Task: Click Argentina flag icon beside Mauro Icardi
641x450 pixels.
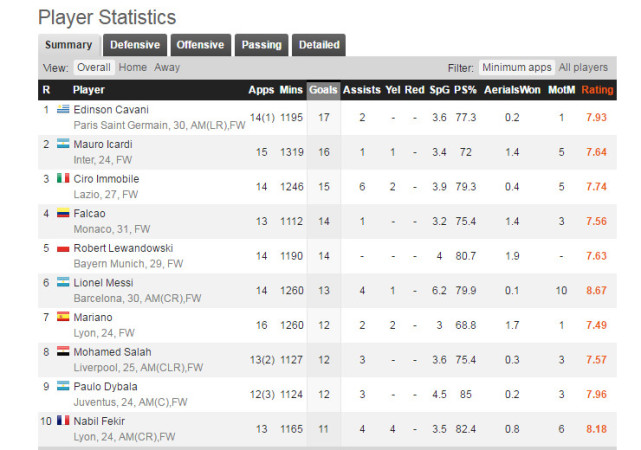Action: 63,143
